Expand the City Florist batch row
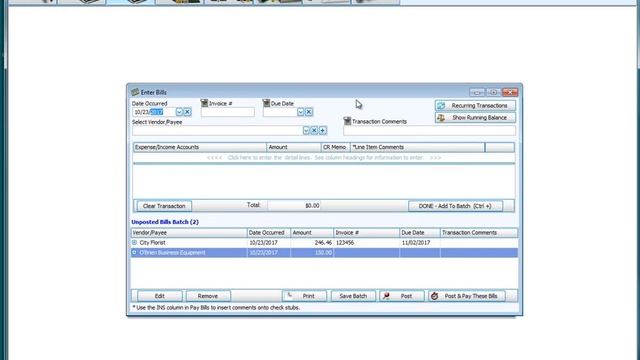The image size is (640, 360). 134,242
